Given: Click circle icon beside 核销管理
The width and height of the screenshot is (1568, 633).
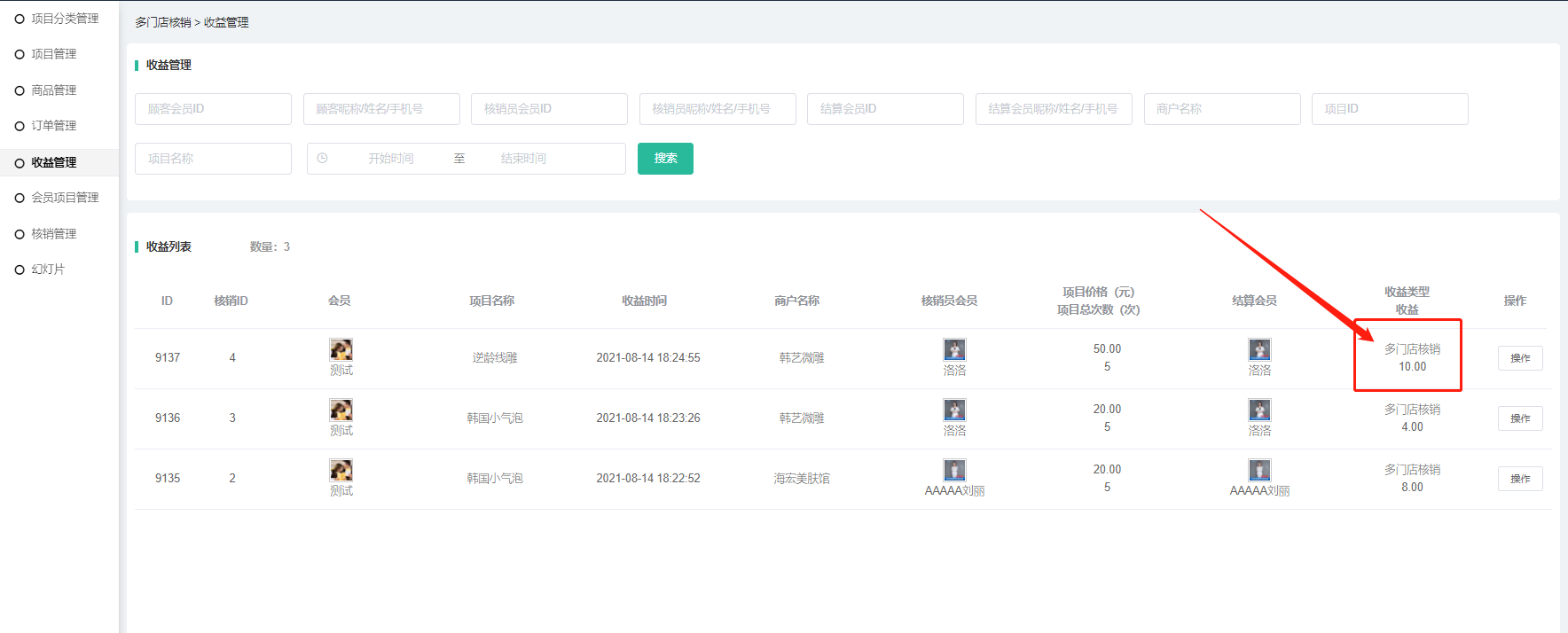Looking at the screenshot, I should tap(20, 234).
